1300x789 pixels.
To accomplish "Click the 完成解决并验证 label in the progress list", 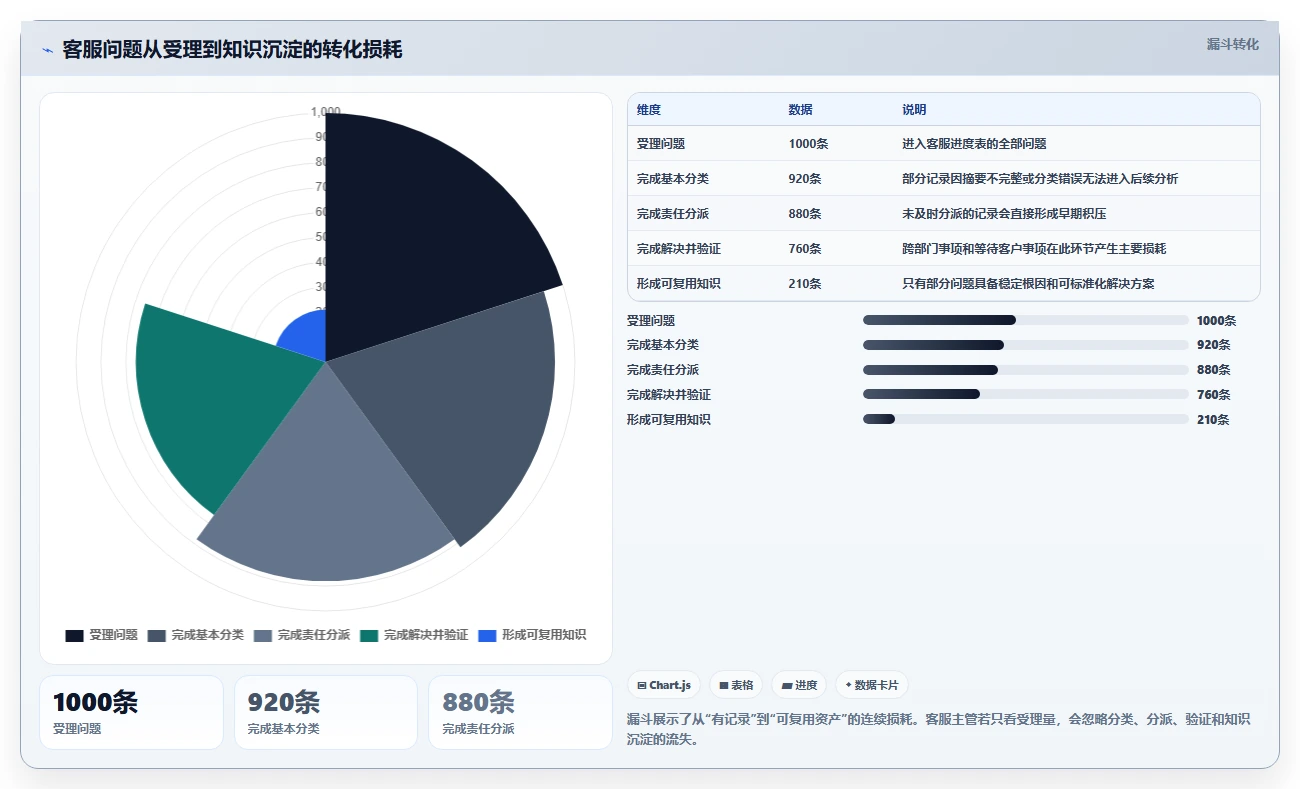I will pos(669,395).
